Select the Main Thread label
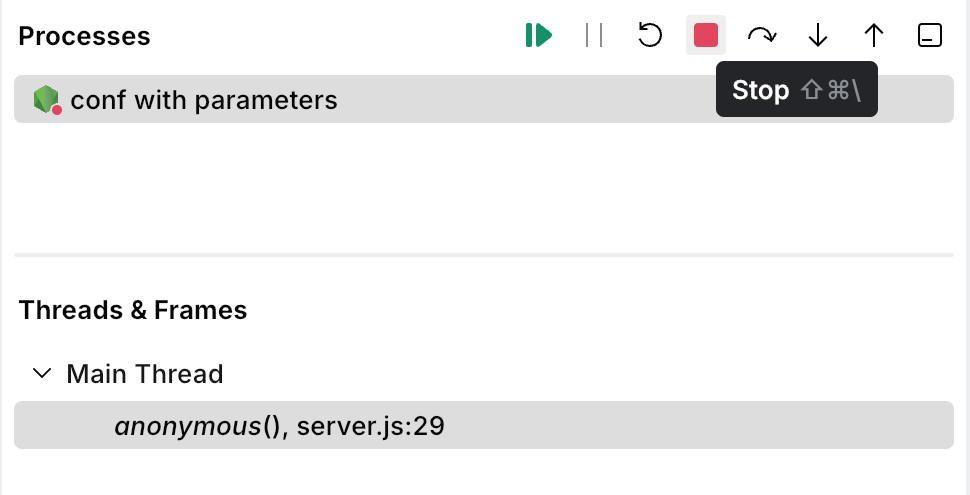Screen dimensions: 970x495 145,374
